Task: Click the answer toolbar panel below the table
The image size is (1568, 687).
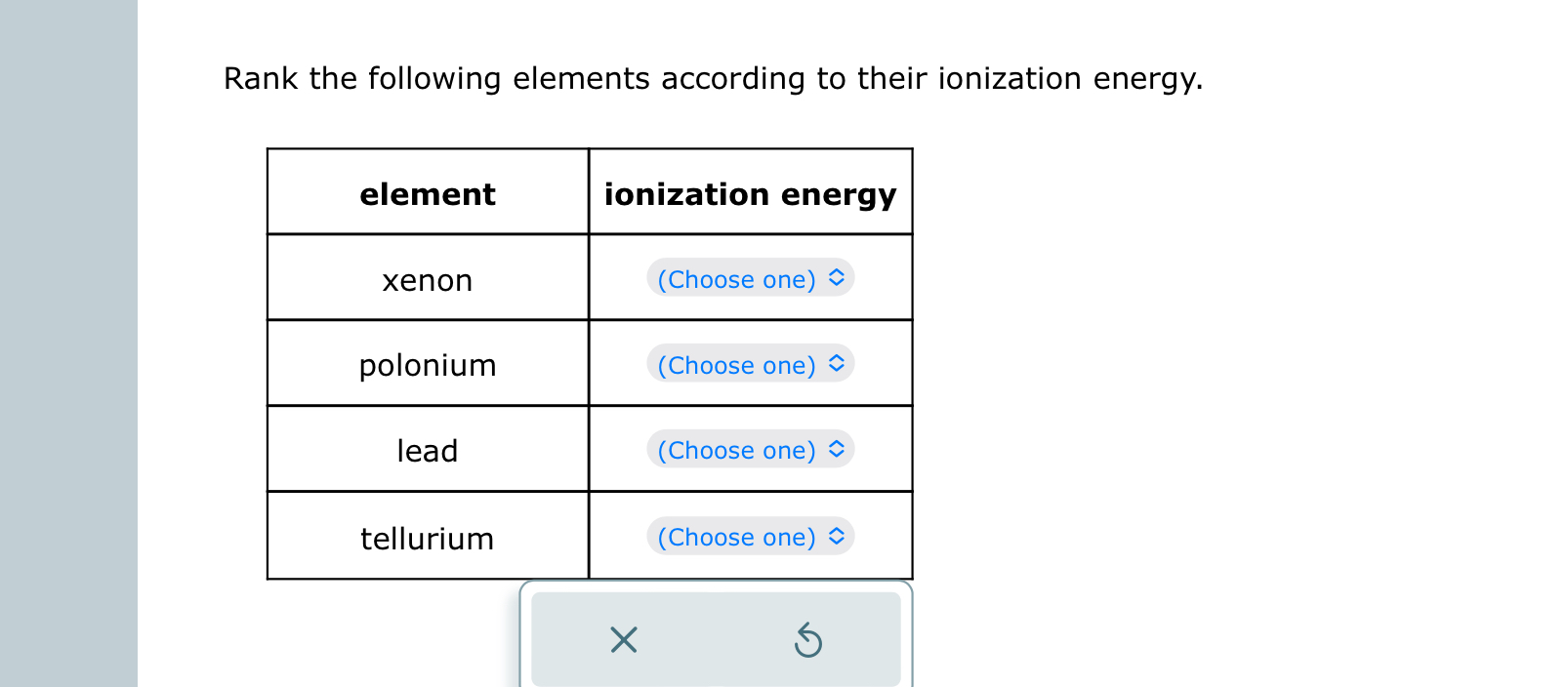Action: (716, 639)
